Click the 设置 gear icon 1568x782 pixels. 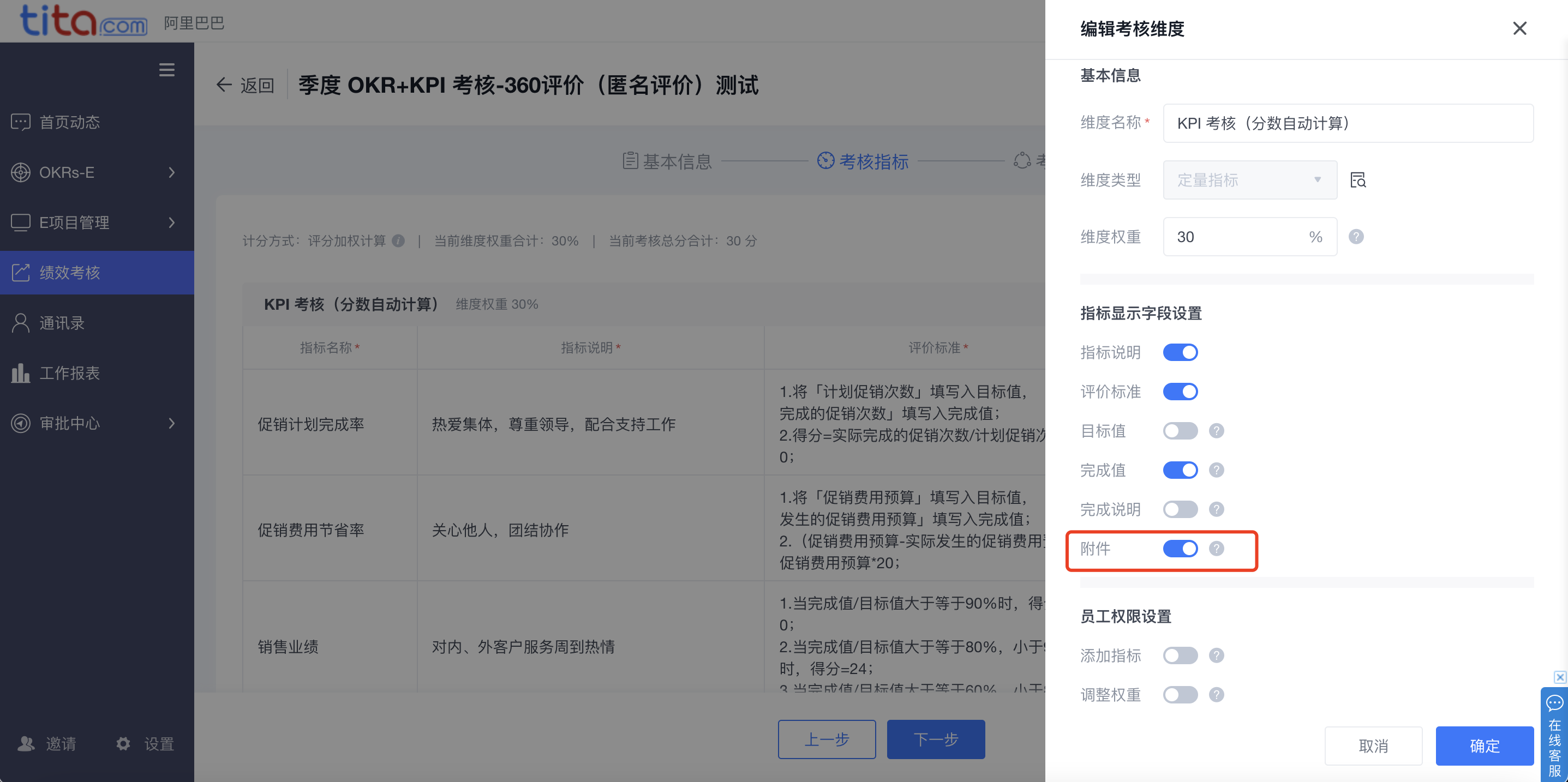click(x=123, y=744)
